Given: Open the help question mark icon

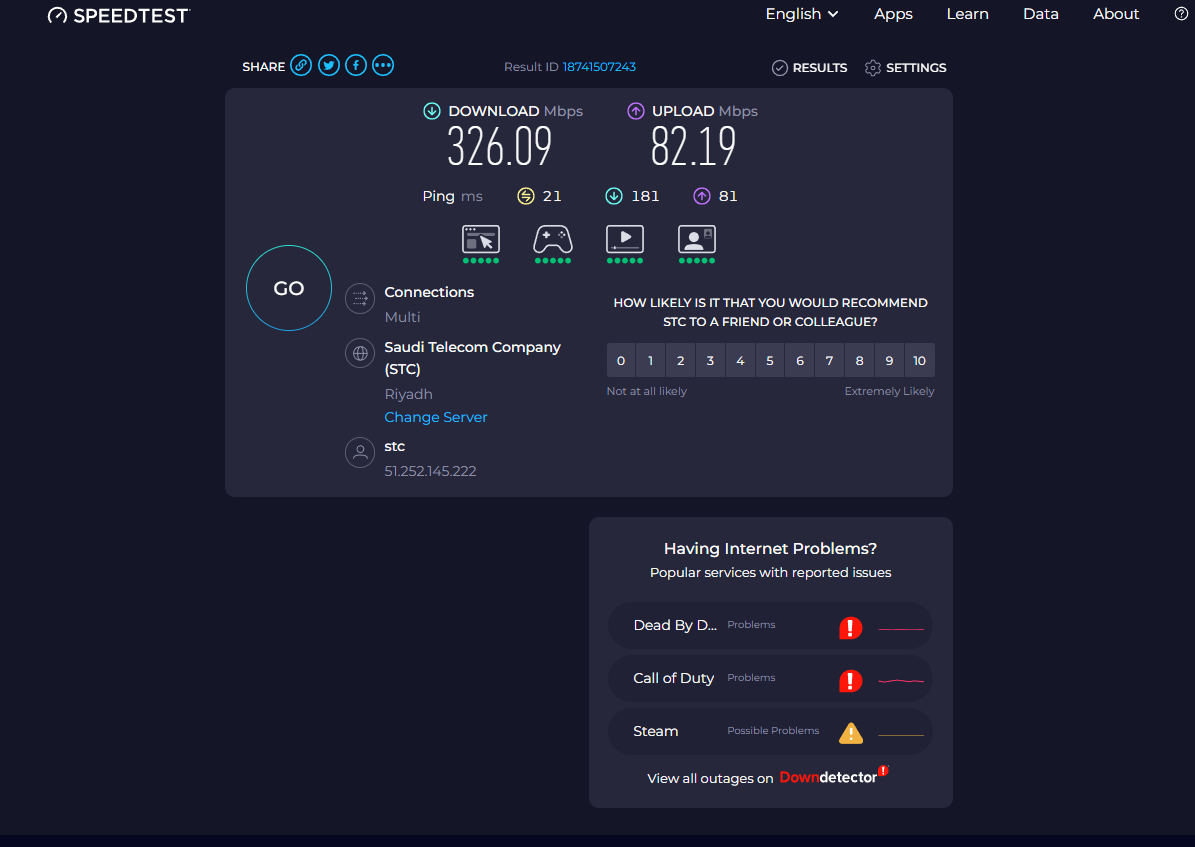Looking at the screenshot, I should click(1180, 14).
